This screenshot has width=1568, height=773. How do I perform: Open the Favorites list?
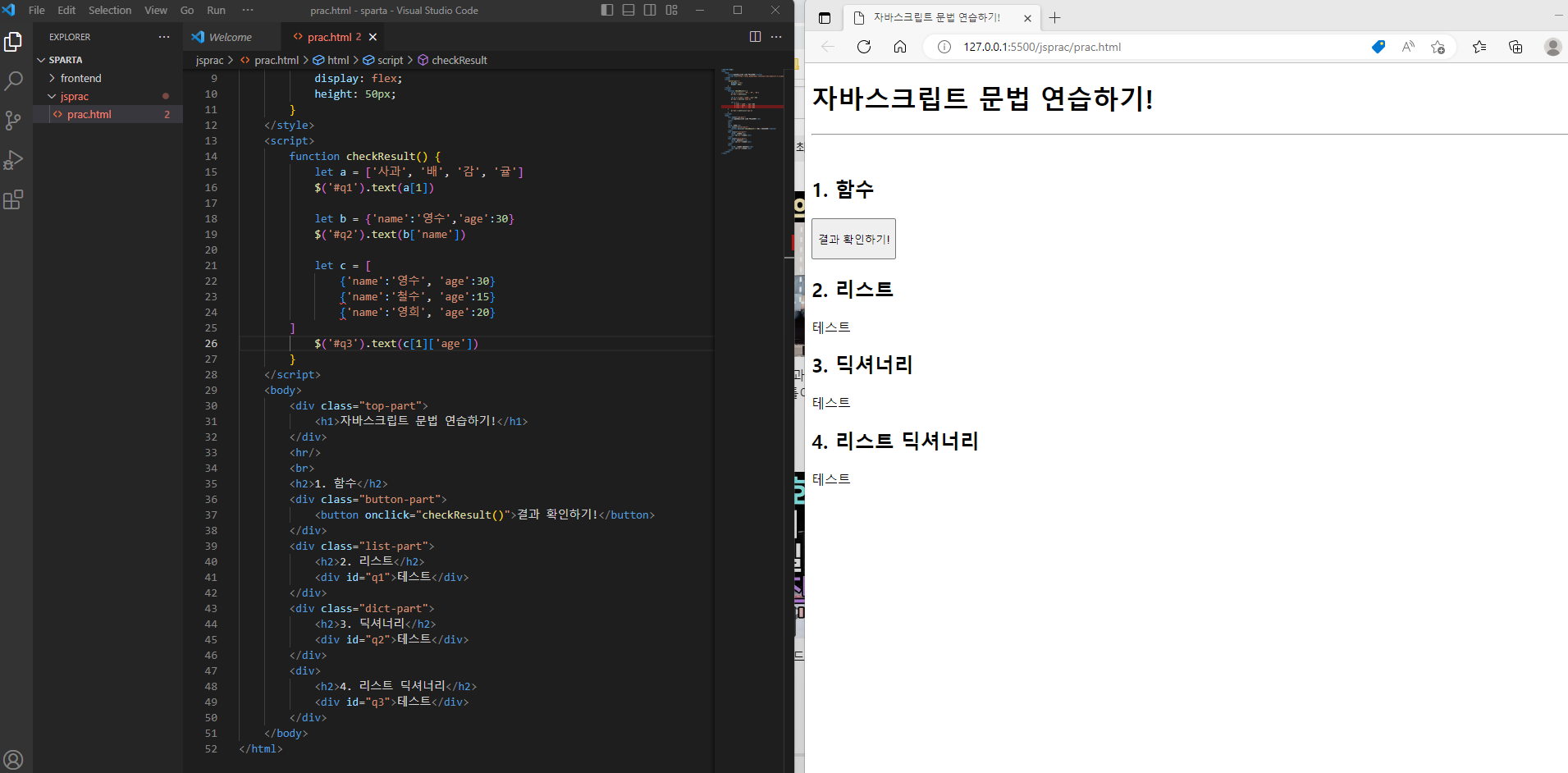pos(1479,47)
